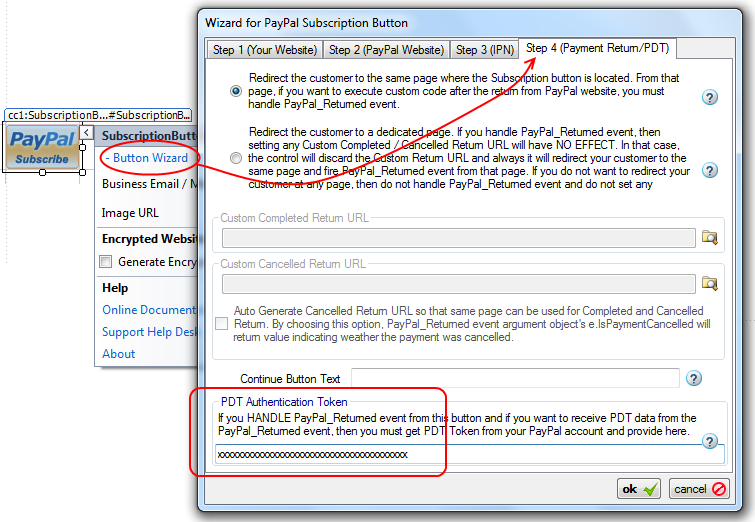Switch to Step 1 (Your Website) tab
755x522 pixels.
(x=265, y=50)
